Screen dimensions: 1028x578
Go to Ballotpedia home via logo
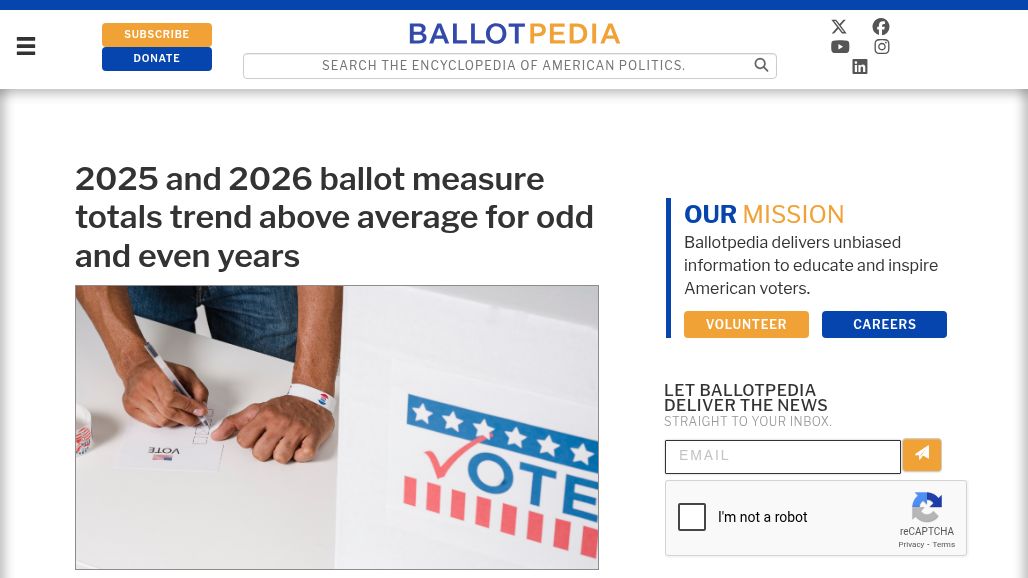click(x=514, y=33)
